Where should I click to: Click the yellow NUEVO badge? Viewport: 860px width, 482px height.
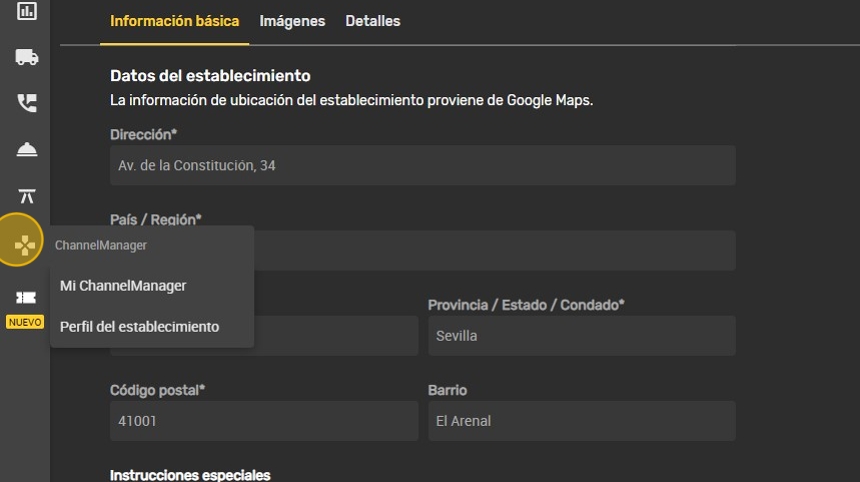25,322
